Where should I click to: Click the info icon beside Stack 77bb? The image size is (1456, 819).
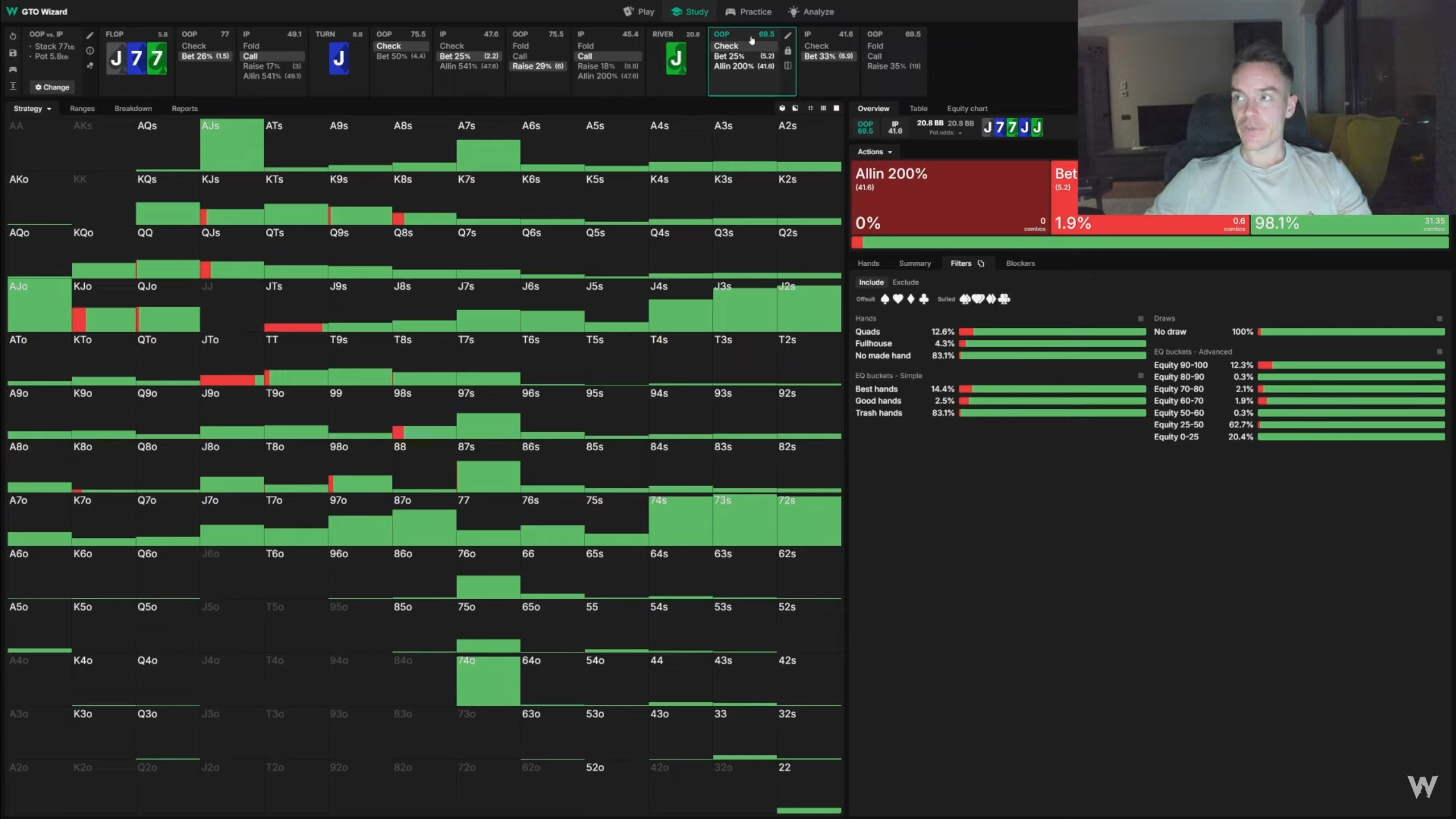(x=90, y=51)
